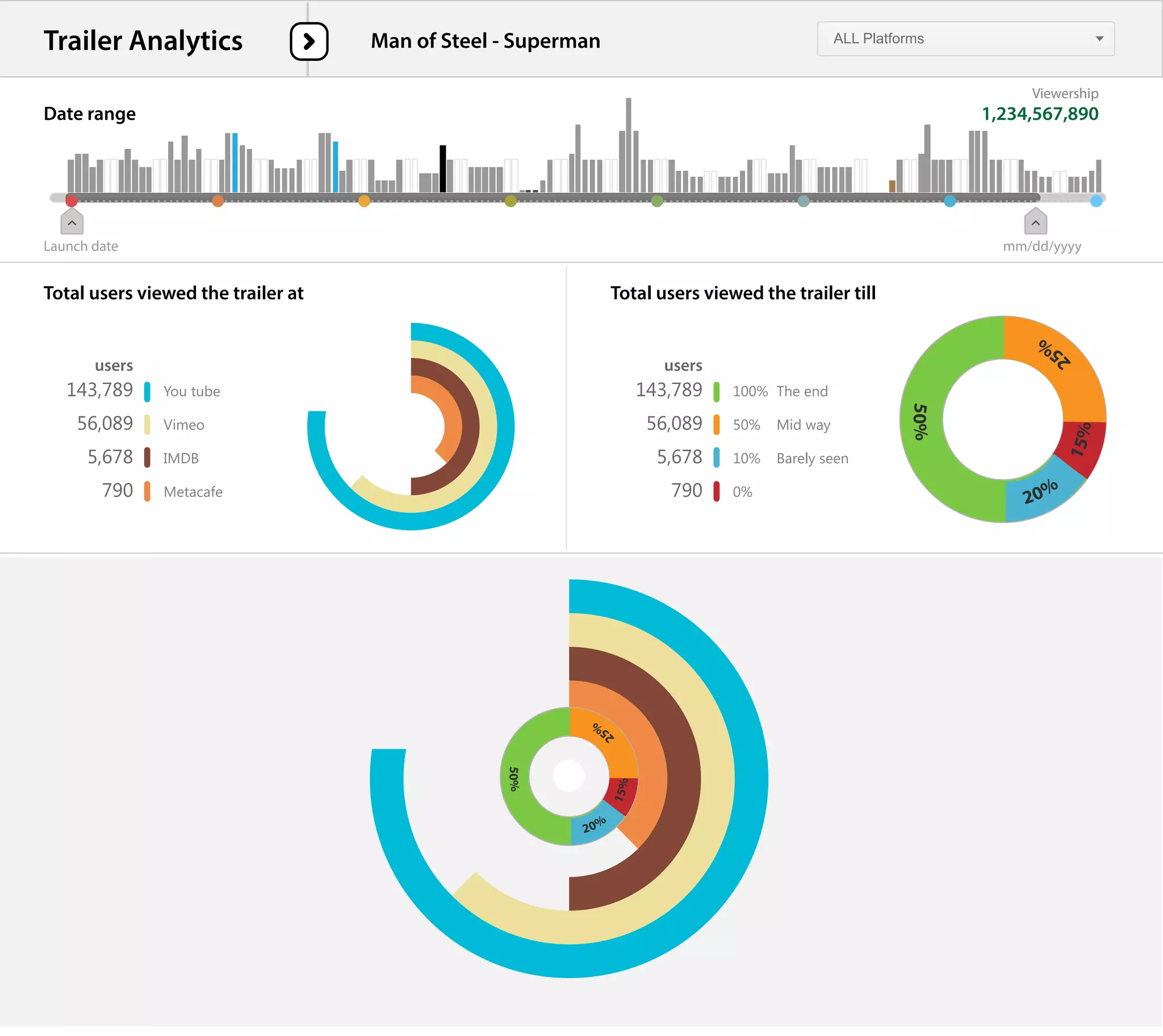Click the Metacafe legend label
This screenshot has height=1036, width=1163.
tap(193, 492)
